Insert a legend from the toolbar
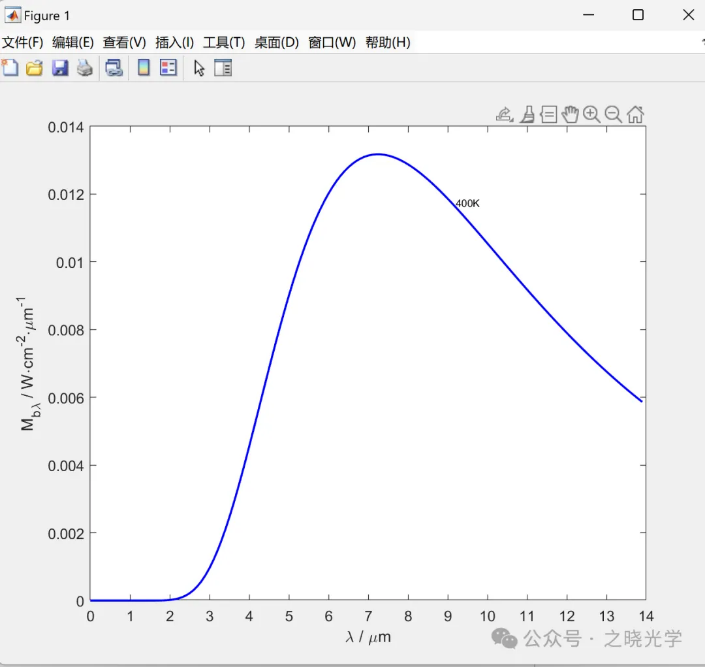The height and width of the screenshot is (667, 705). pos(168,68)
